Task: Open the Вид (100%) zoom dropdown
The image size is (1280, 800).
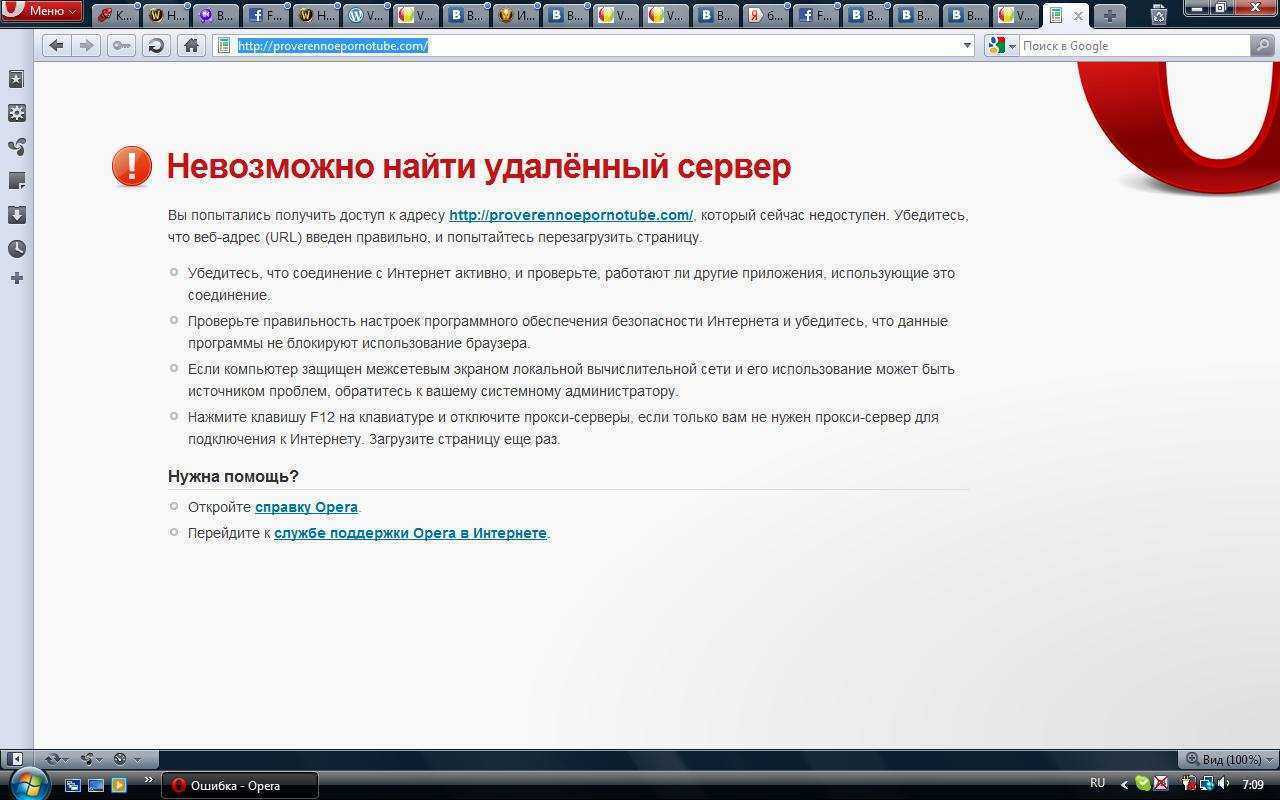Action: click(x=1227, y=759)
